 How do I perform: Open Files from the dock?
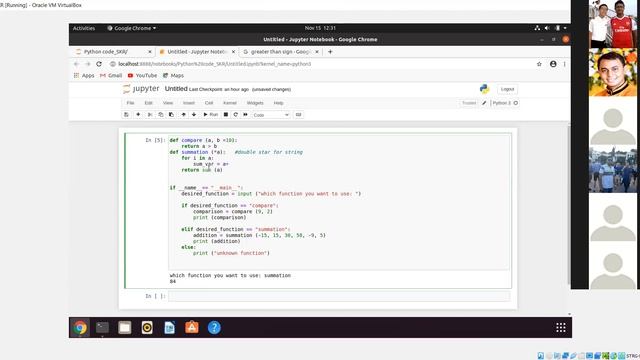124,327
